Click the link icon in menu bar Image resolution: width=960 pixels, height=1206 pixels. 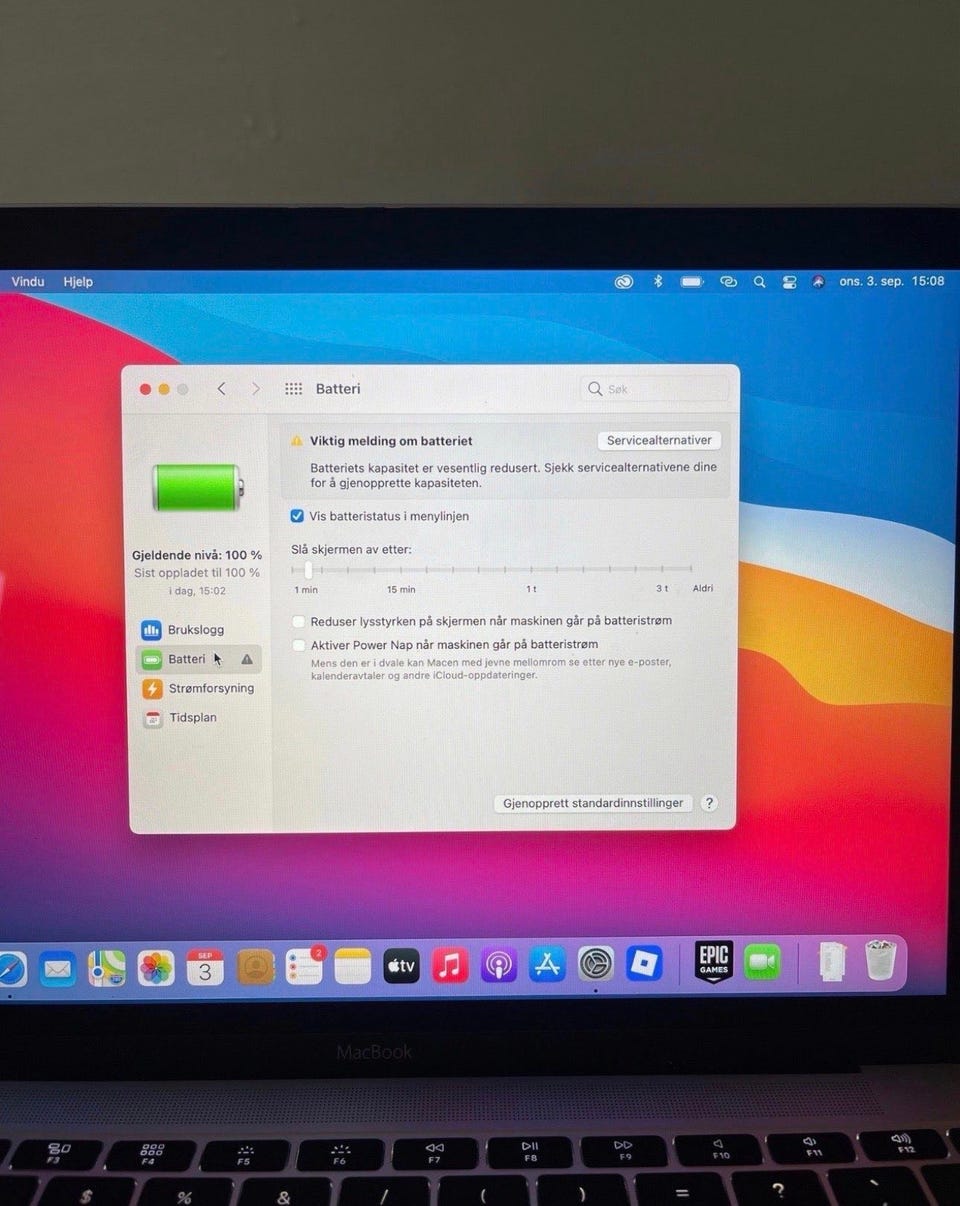click(729, 282)
